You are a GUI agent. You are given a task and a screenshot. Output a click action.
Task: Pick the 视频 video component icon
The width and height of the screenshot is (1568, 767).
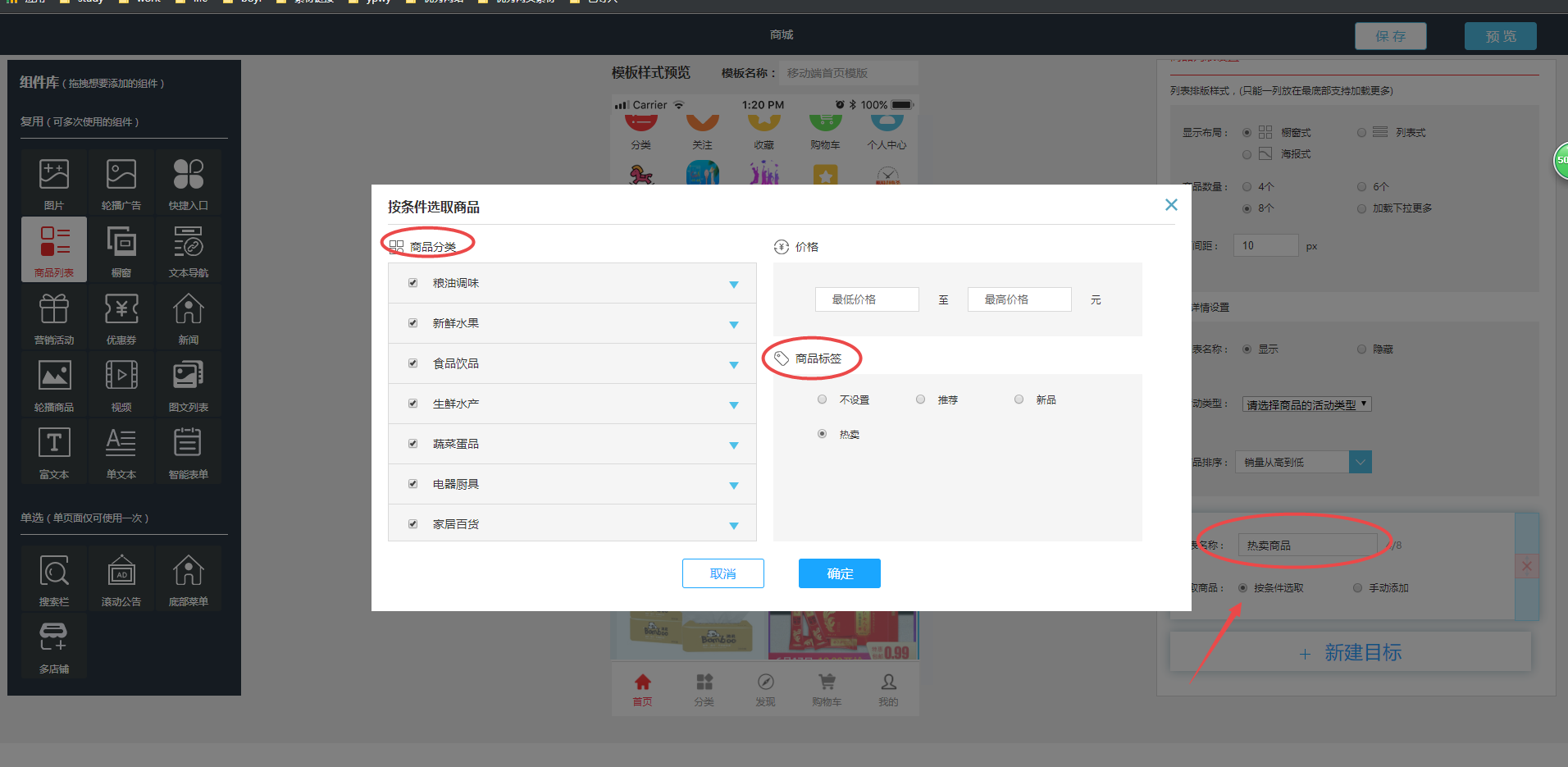point(121,377)
